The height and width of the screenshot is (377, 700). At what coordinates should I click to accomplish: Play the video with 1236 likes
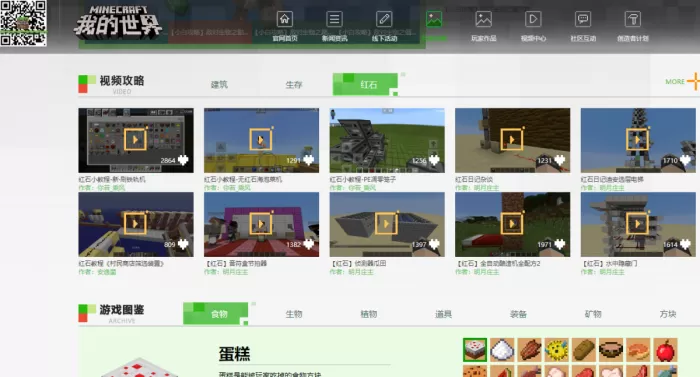[x=387, y=140]
